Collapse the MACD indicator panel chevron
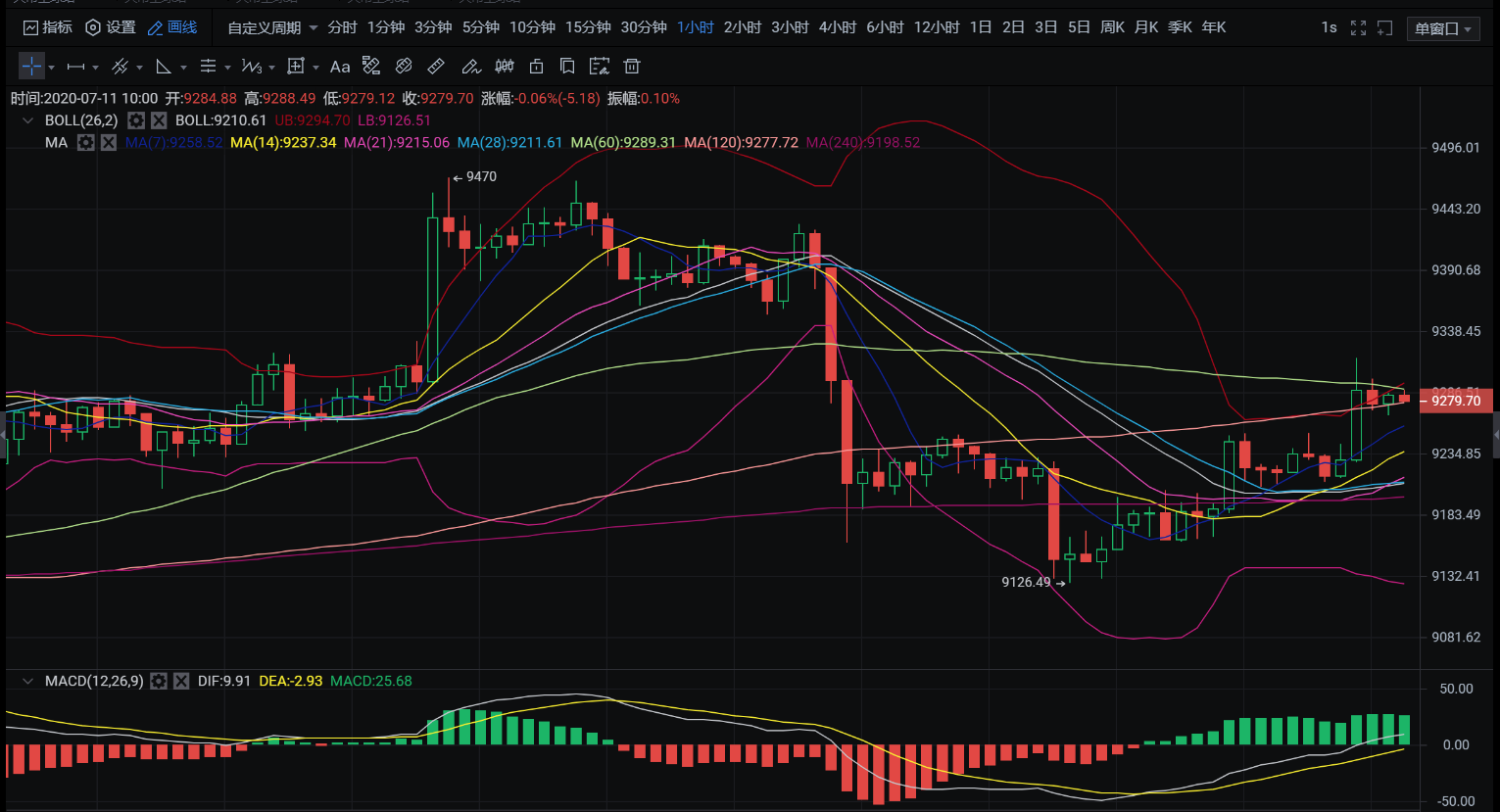Screen dimensions: 1500x812 (x=27, y=681)
